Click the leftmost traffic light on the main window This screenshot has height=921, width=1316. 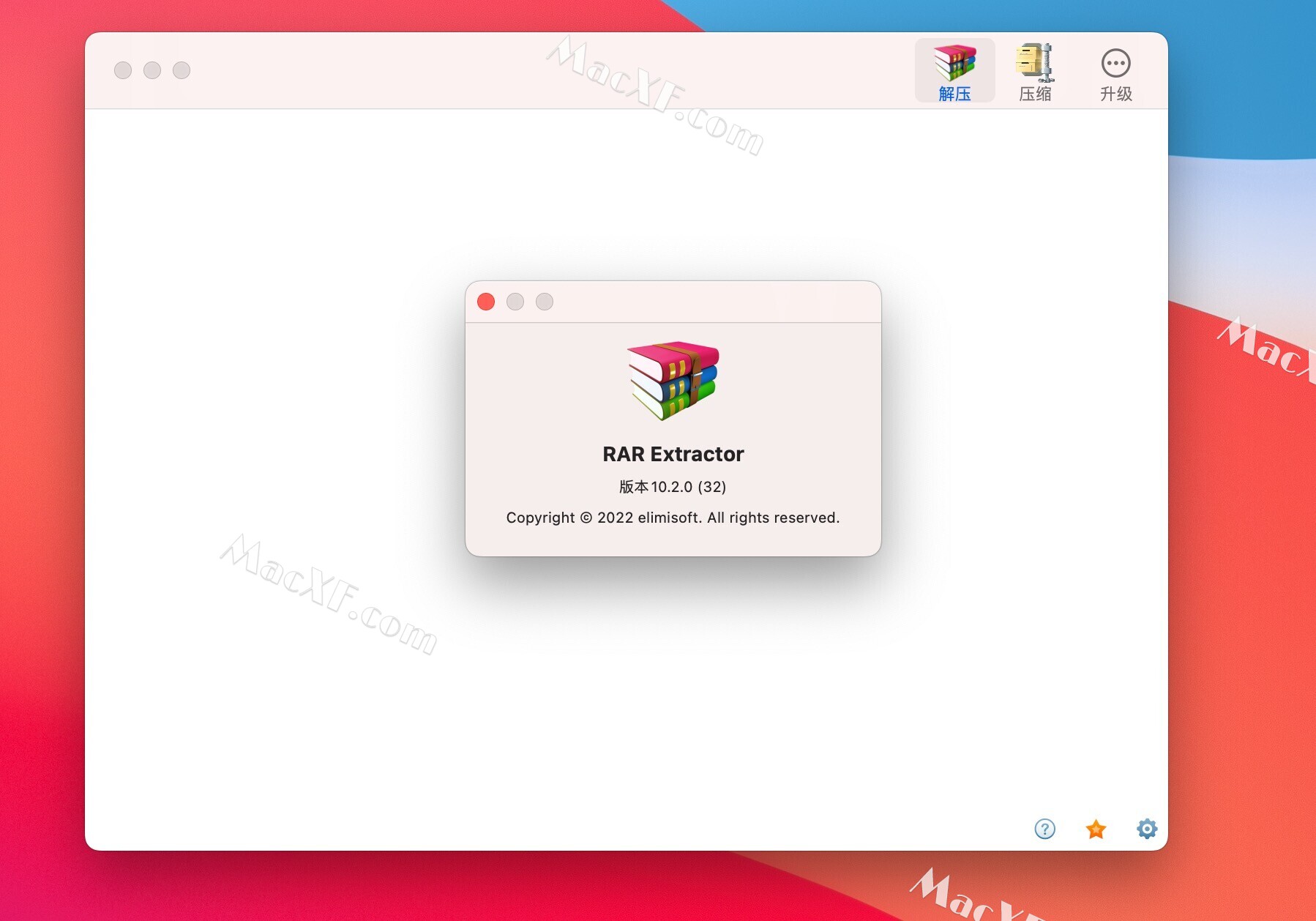click(x=123, y=70)
